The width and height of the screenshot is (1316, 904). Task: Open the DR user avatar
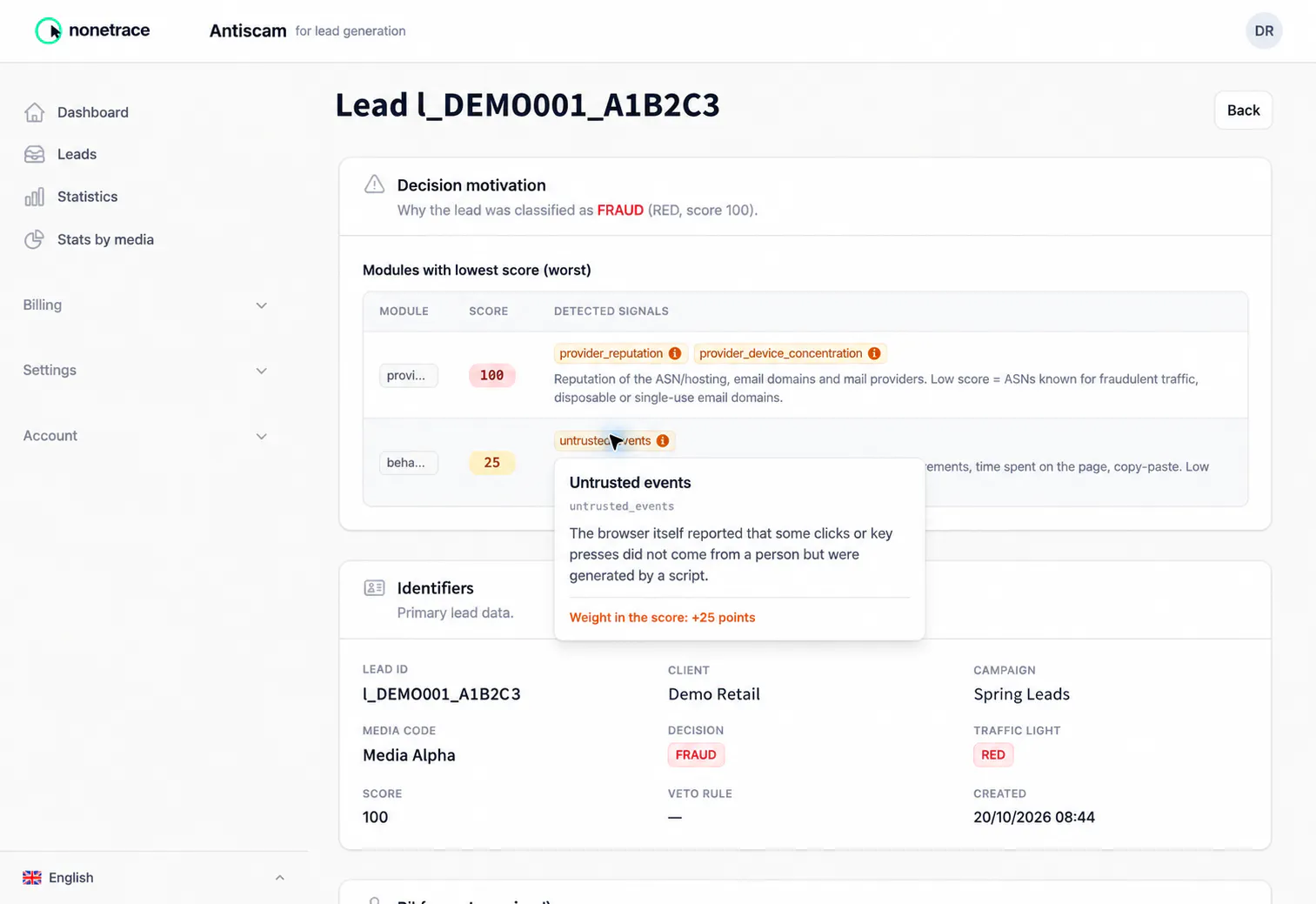(x=1264, y=31)
